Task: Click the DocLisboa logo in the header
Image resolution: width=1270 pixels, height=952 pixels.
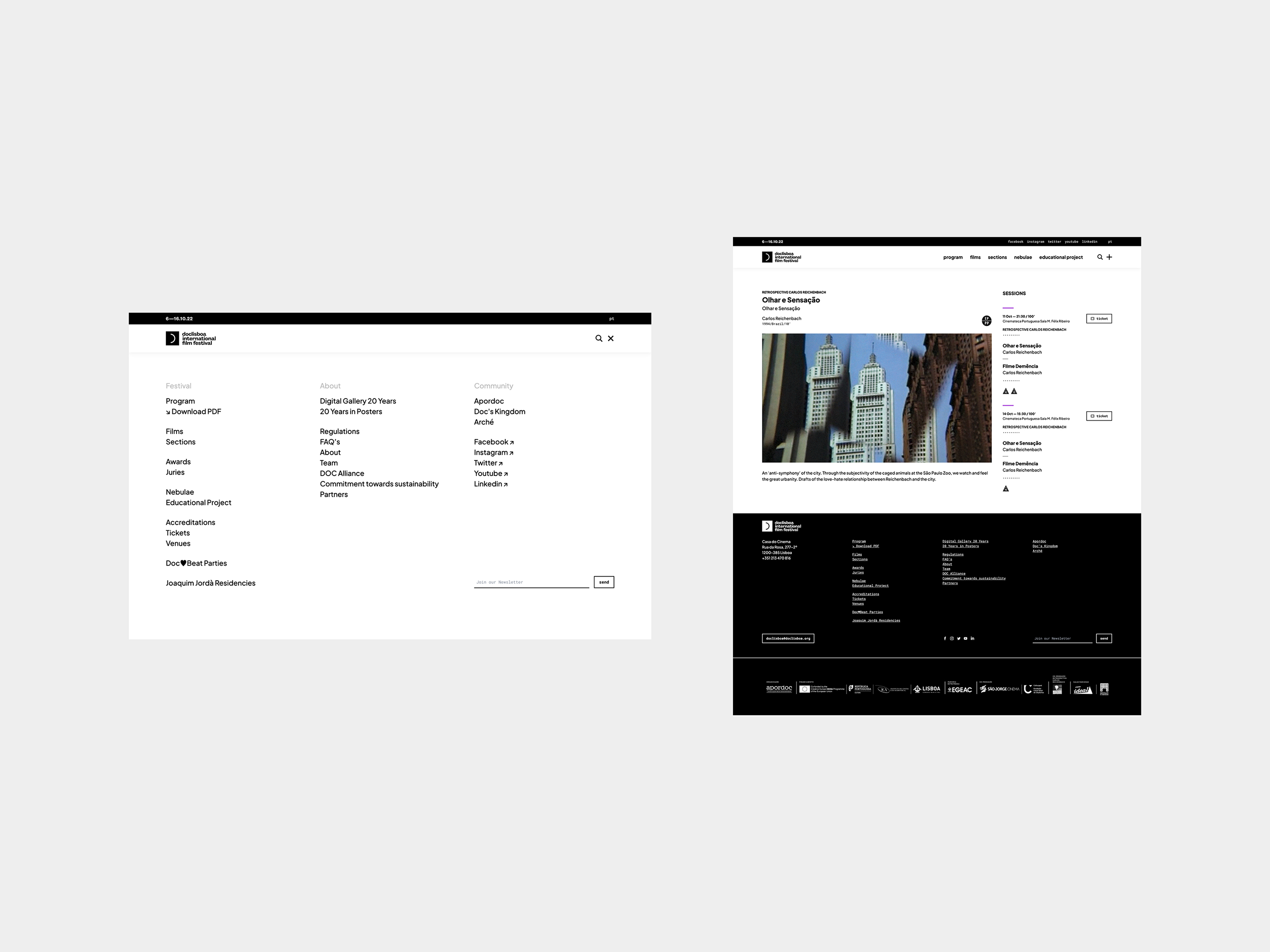Action: click(x=190, y=338)
